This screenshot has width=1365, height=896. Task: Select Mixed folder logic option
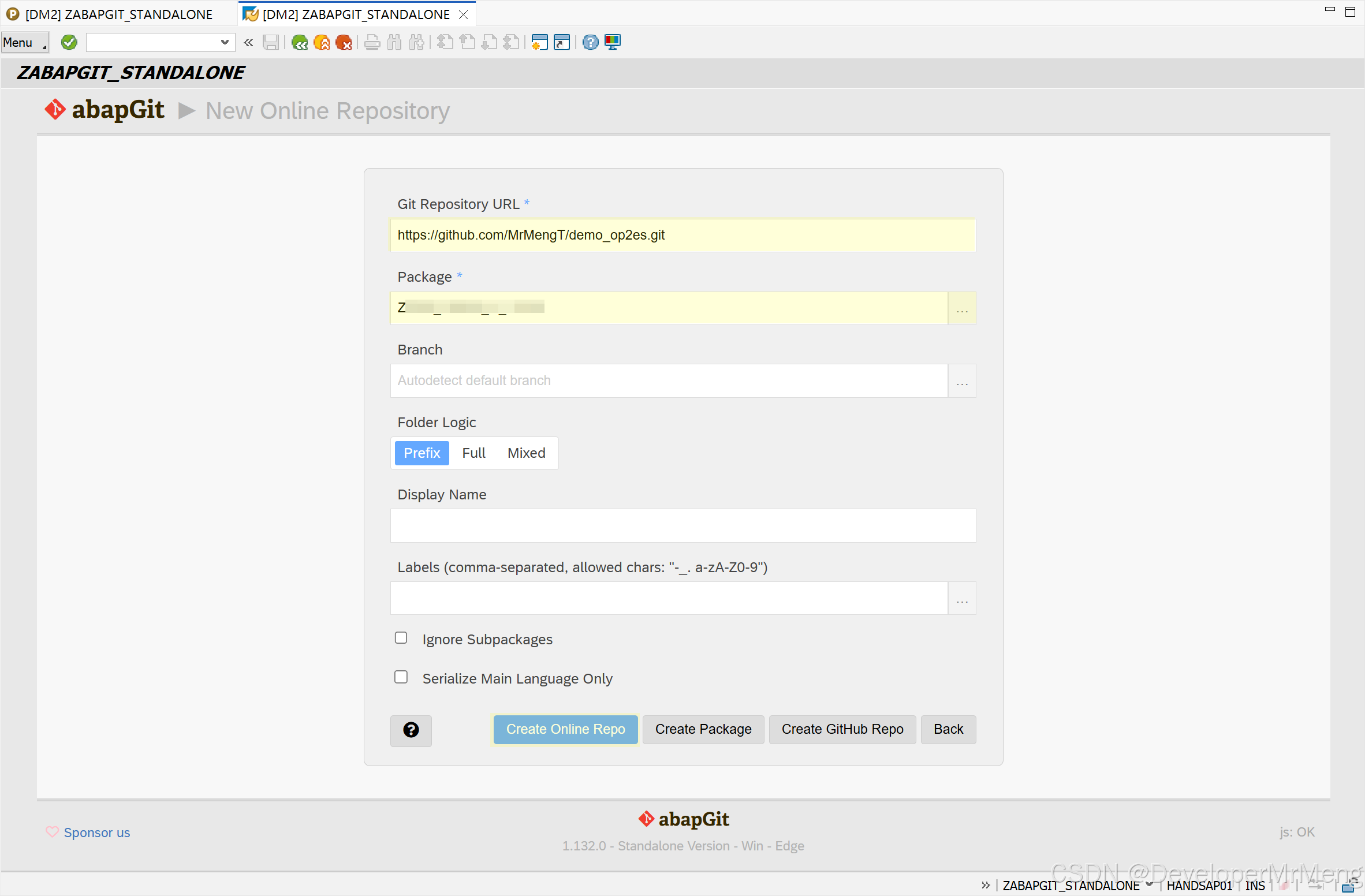point(526,453)
